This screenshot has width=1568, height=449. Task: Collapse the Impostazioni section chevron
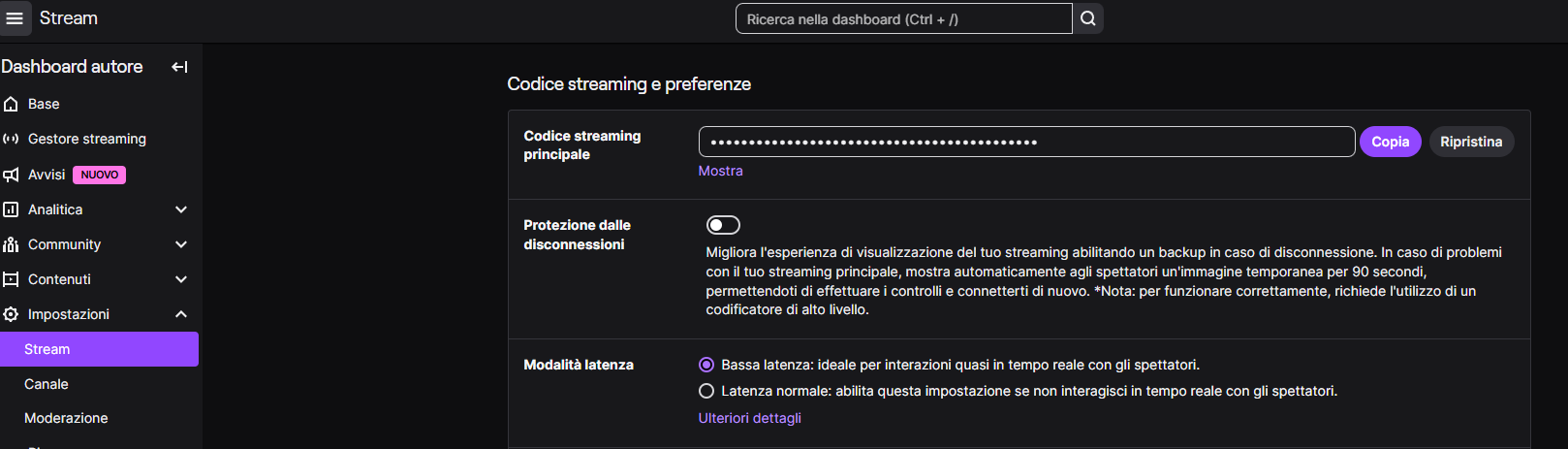click(x=181, y=314)
